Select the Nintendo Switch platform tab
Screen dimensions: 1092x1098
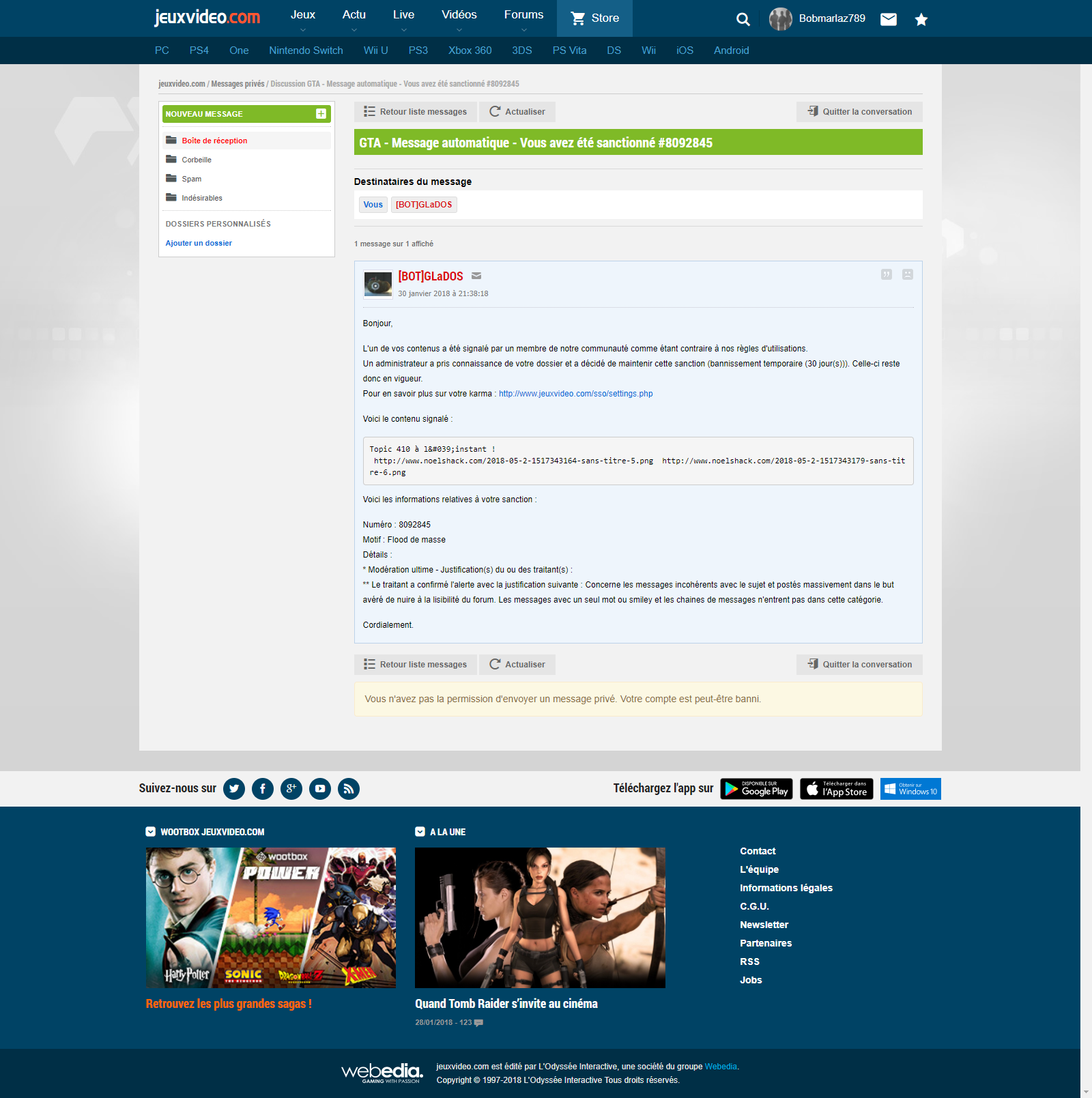[306, 50]
